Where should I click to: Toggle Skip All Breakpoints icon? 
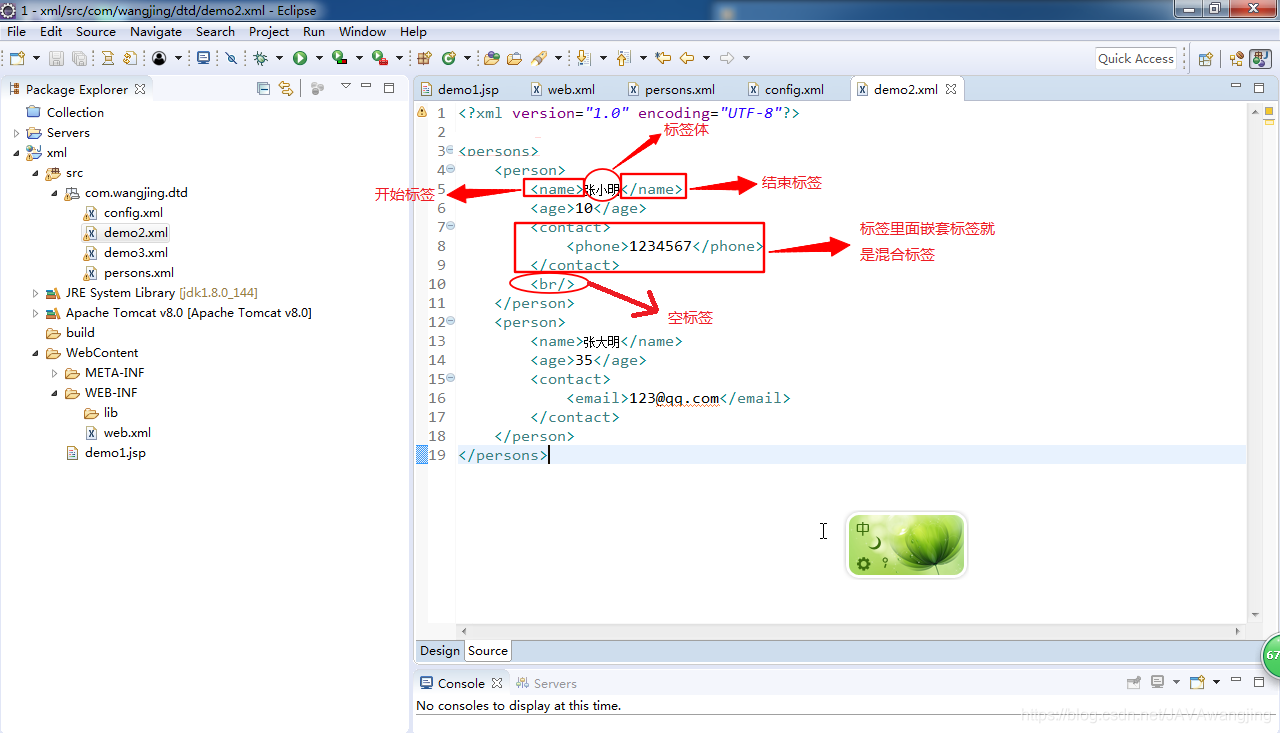tap(231, 58)
